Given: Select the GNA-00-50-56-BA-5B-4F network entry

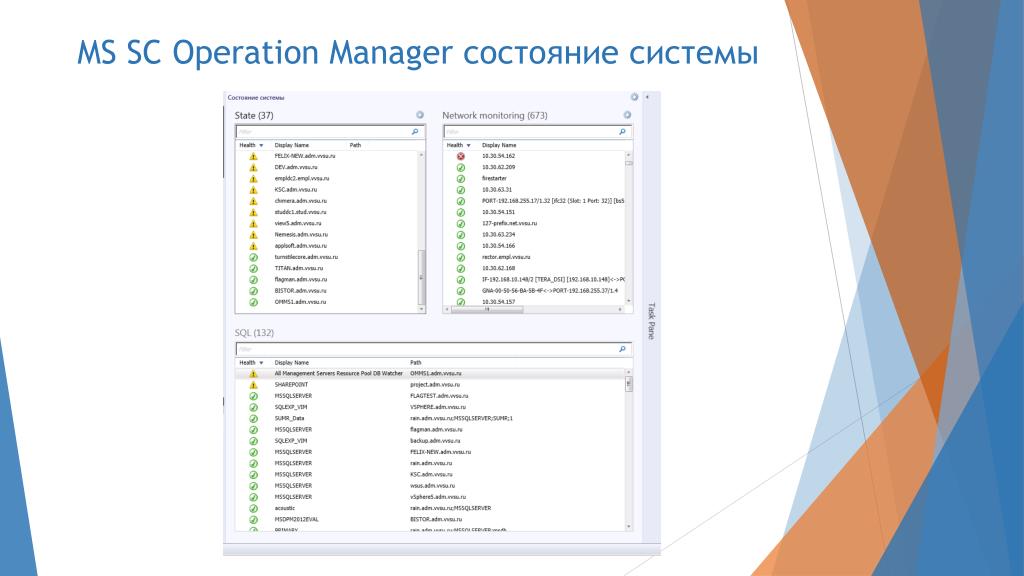Looking at the screenshot, I should [550, 291].
